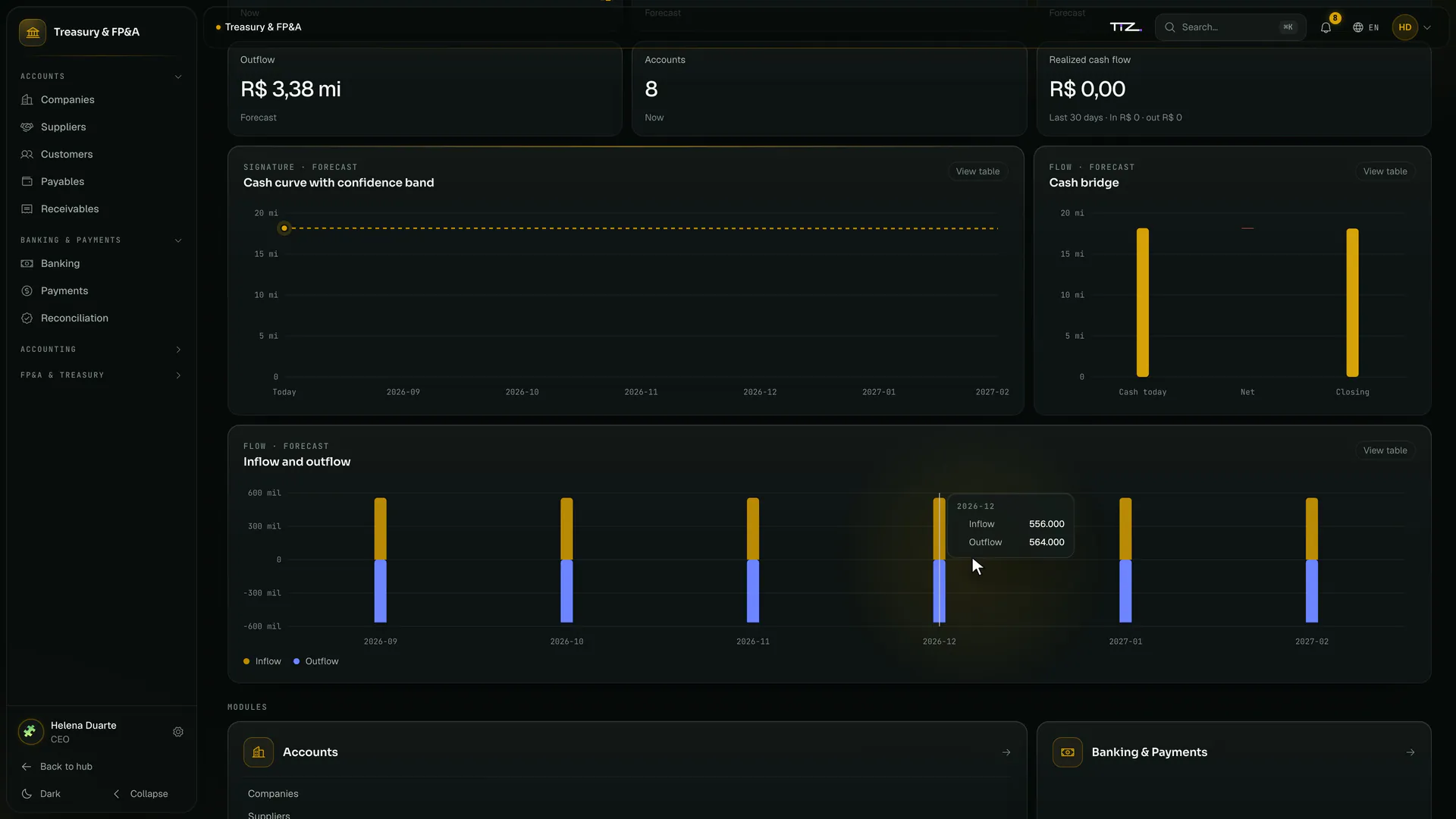Go Back to hub
The height and width of the screenshot is (819, 1456).
[57, 767]
